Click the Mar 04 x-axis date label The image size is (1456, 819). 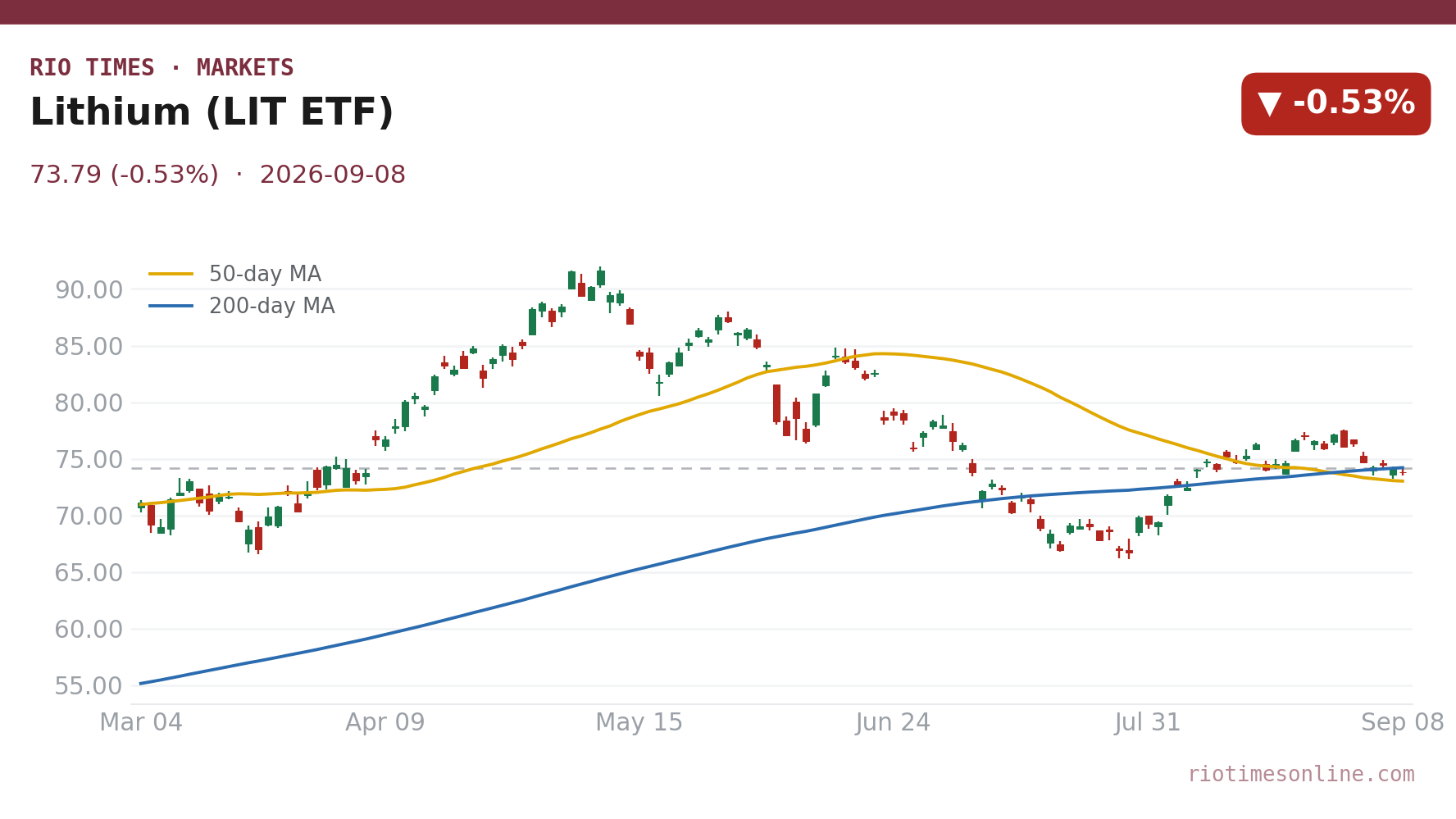(x=141, y=723)
